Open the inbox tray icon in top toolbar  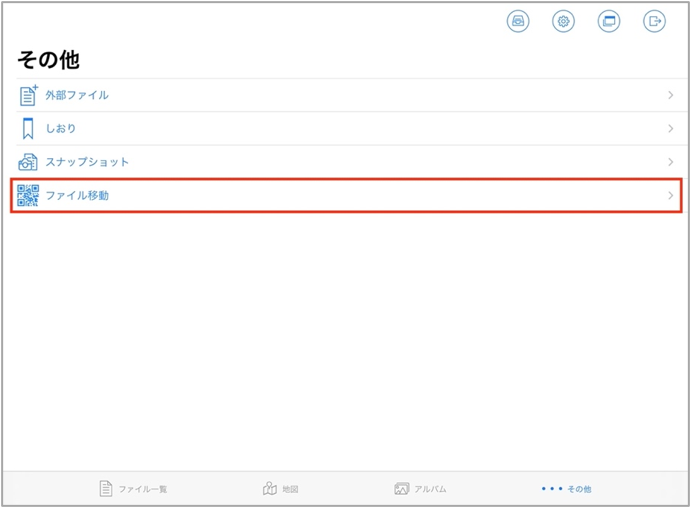click(x=518, y=21)
